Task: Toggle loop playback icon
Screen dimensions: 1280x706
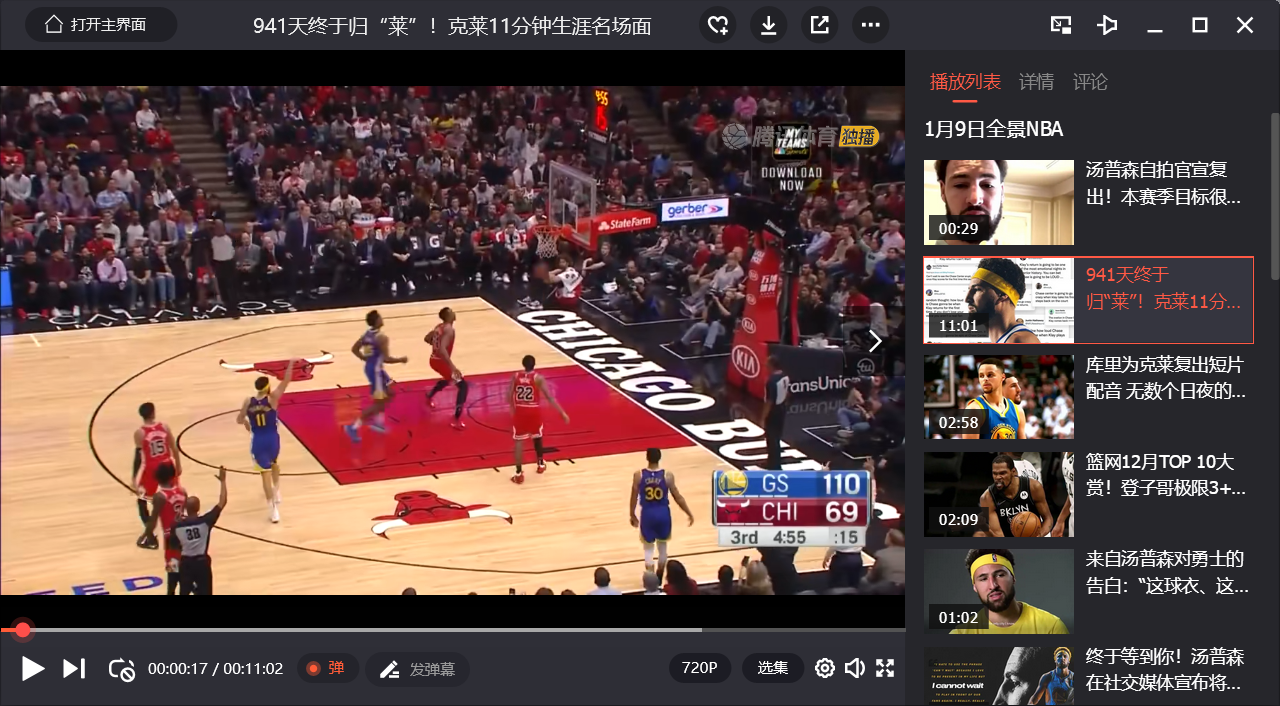Action: point(121,669)
